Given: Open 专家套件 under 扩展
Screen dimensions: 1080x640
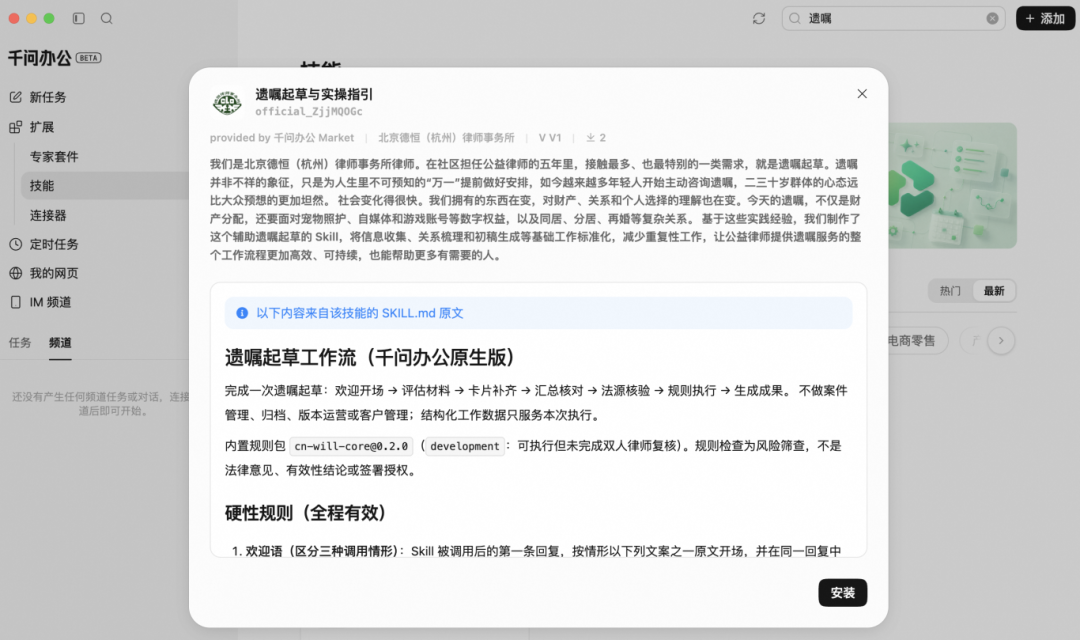Looking at the screenshot, I should coord(54,156).
